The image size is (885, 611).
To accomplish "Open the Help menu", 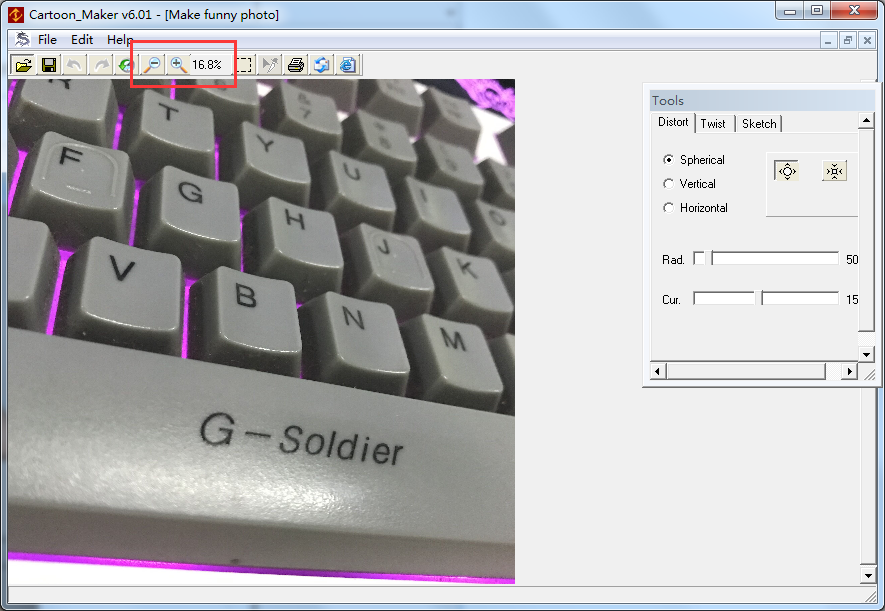I will pyautogui.click(x=120, y=39).
